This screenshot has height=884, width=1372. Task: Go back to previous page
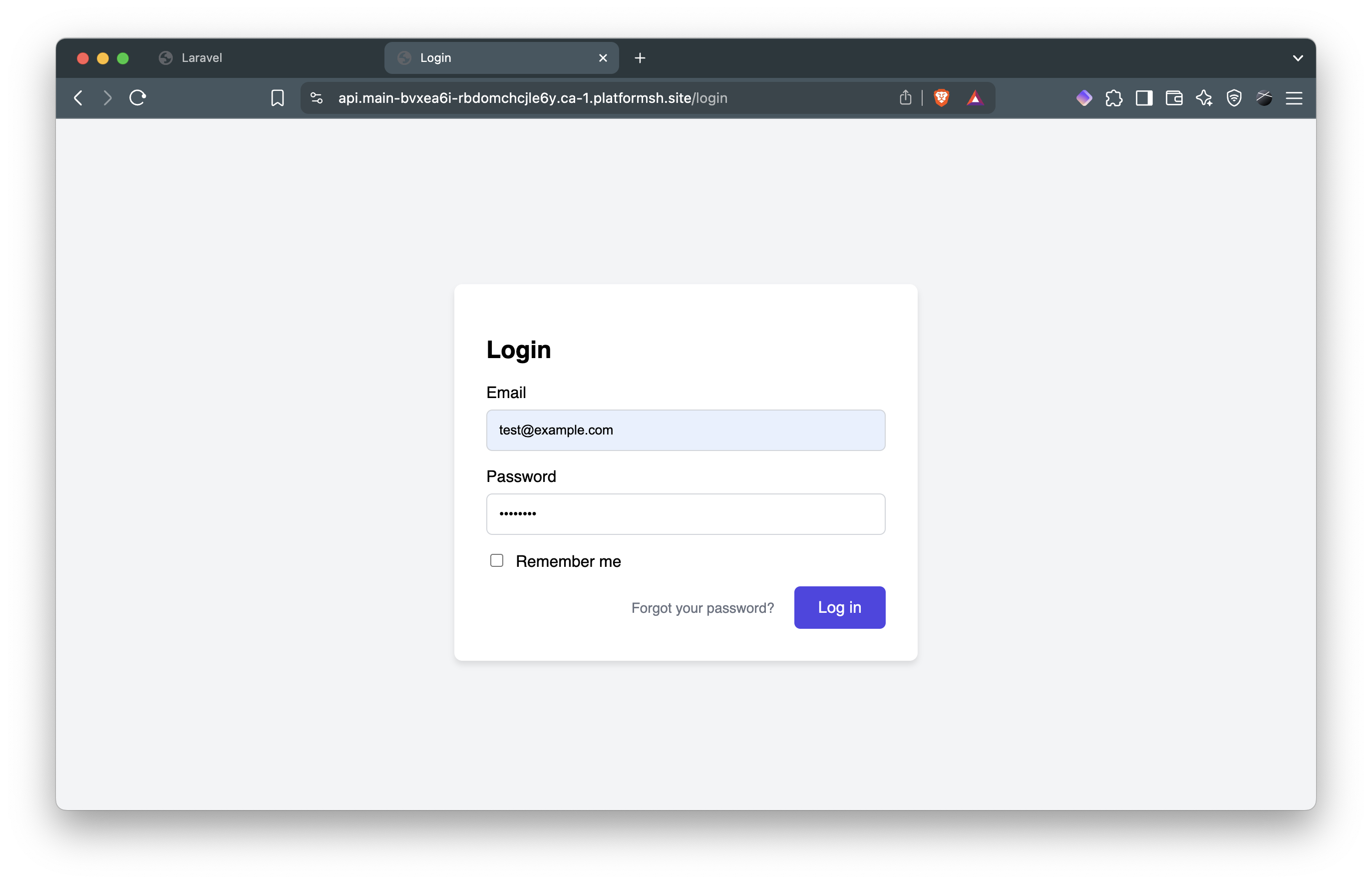pyautogui.click(x=78, y=98)
